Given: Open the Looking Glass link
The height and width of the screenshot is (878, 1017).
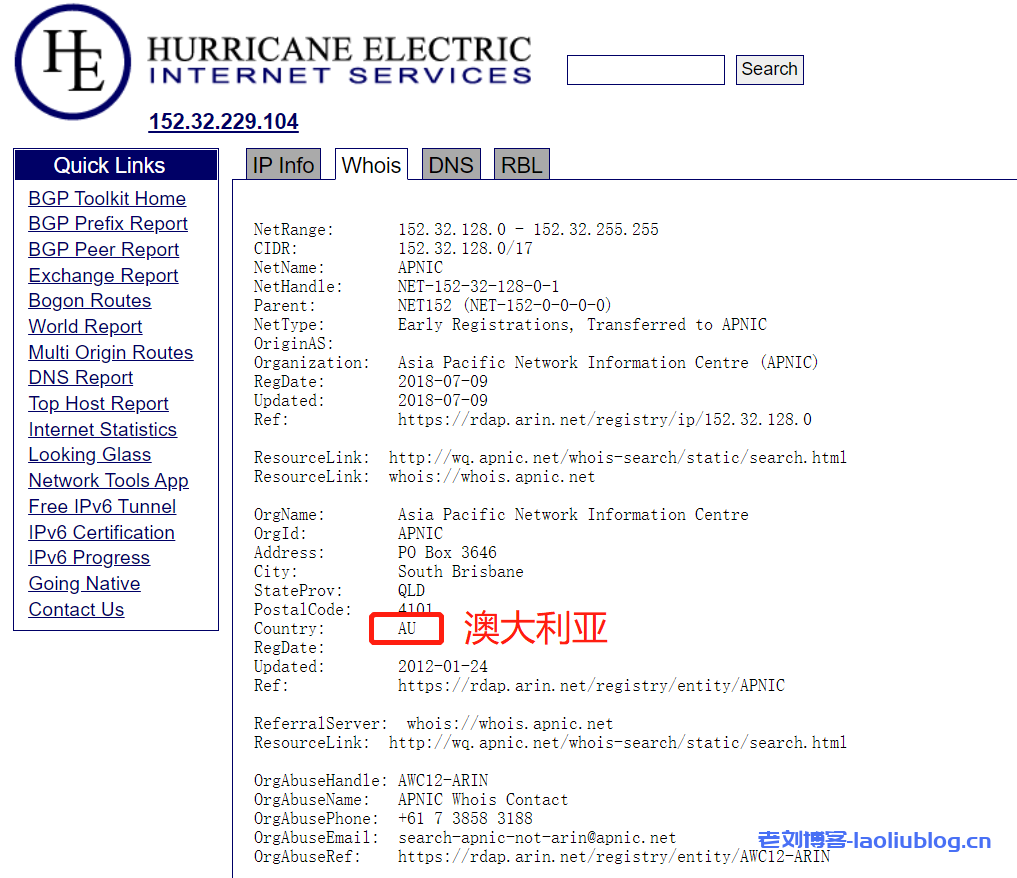Looking at the screenshot, I should [90, 455].
